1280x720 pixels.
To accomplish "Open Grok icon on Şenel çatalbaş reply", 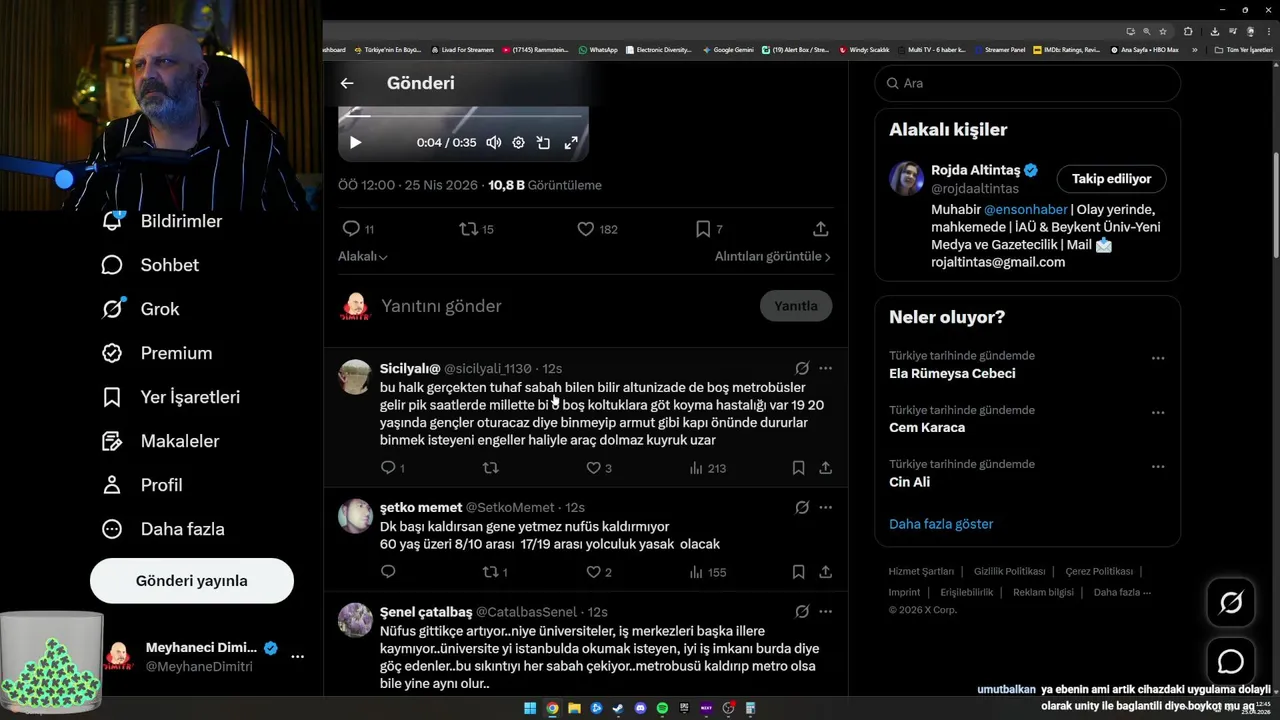I will pos(802,611).
